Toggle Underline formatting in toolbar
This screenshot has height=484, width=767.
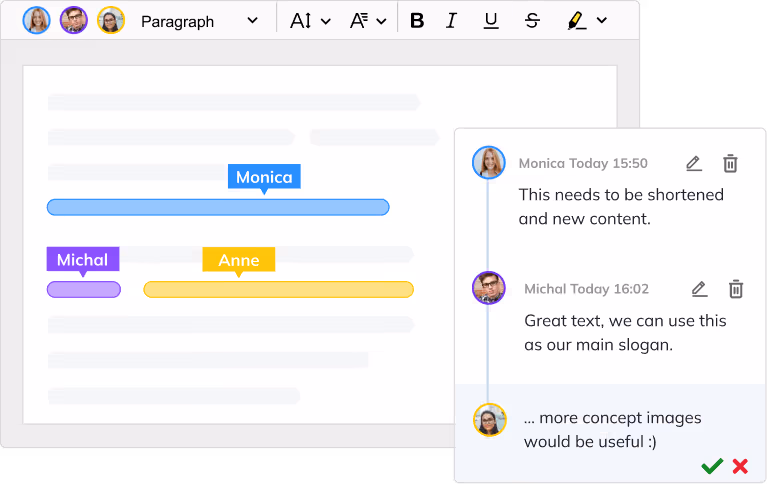(491, 21)
